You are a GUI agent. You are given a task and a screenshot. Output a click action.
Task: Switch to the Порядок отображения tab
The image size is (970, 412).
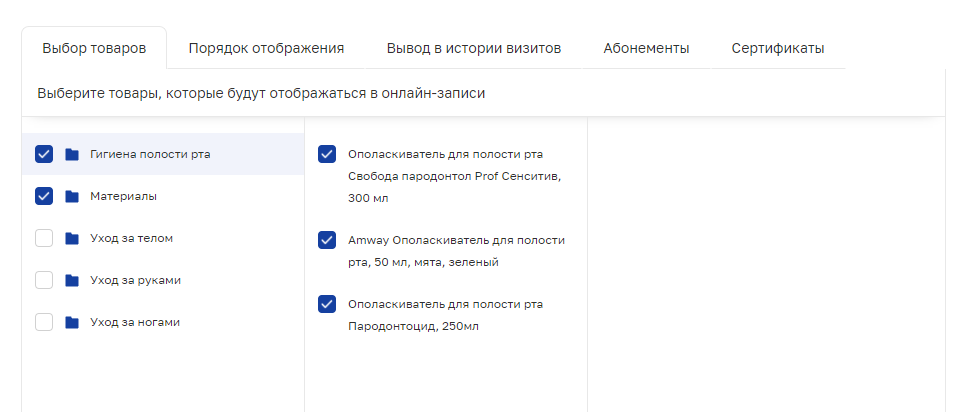(x=266, y=48)
